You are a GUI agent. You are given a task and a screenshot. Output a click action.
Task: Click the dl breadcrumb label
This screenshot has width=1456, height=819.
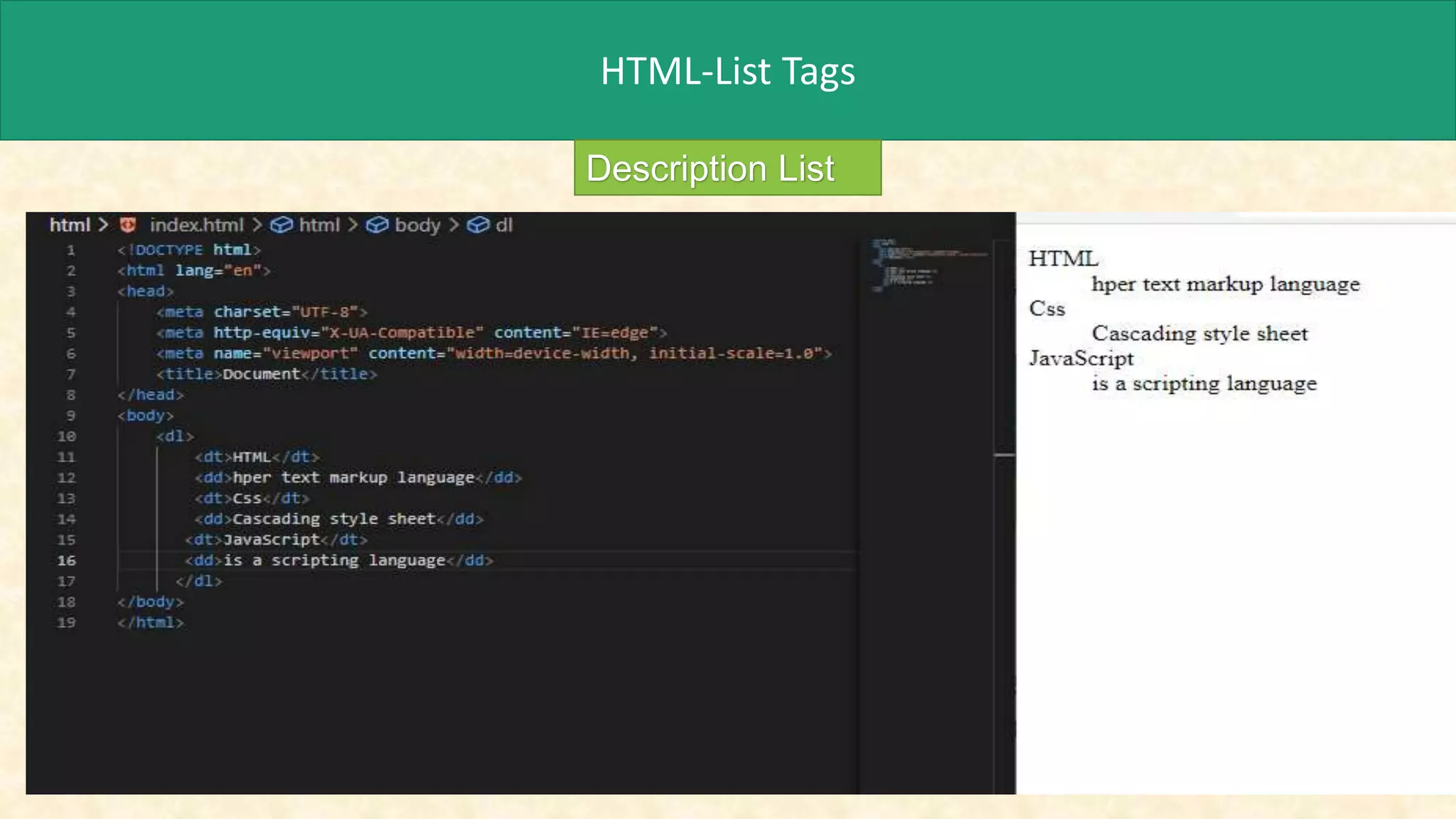click(504, 225)
